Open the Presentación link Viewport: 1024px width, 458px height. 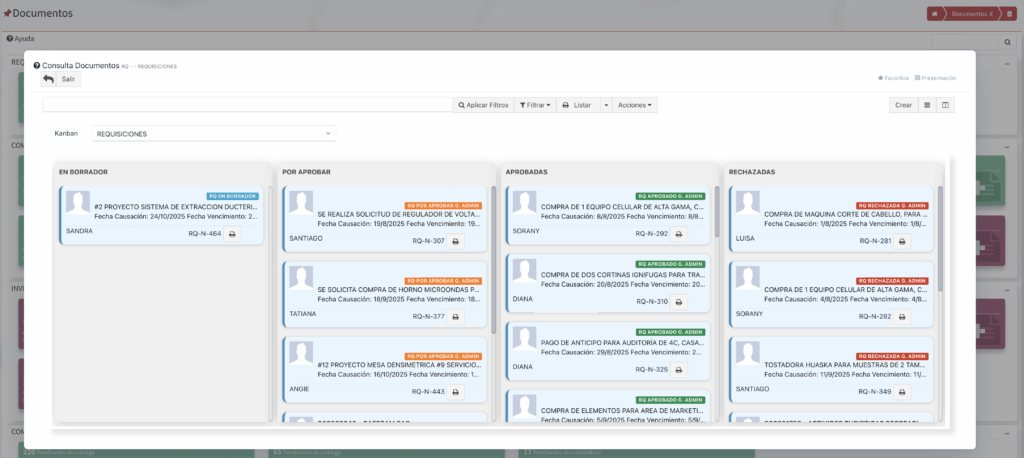(x=935, y=77)
